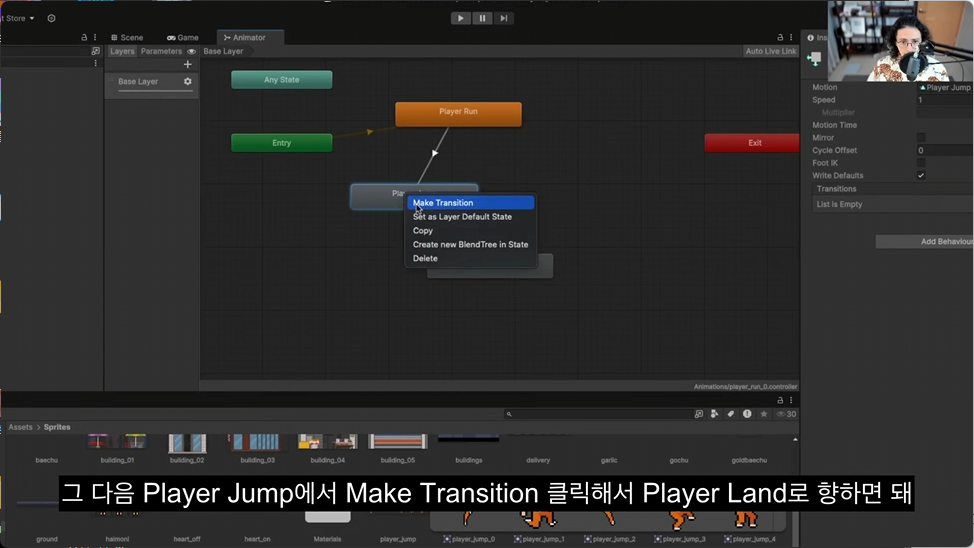Choose Create new BlendTree in State
This screenshot has height=548, width=974.
(x=470, y=244)
